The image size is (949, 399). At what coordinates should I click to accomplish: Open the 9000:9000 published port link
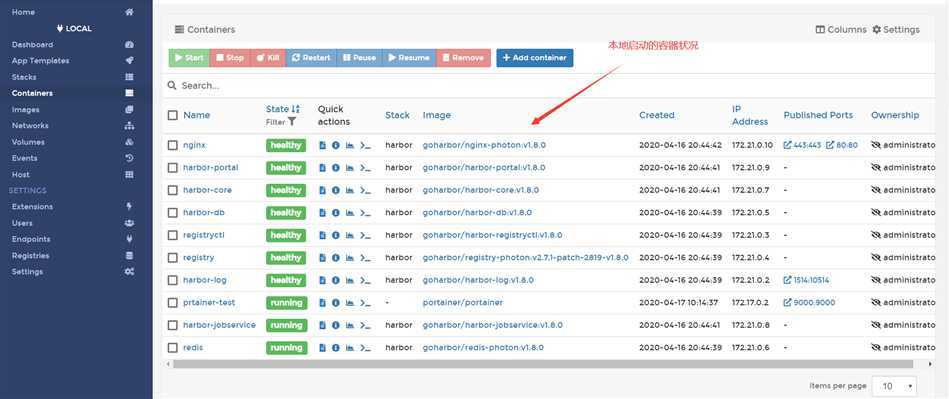809,303
